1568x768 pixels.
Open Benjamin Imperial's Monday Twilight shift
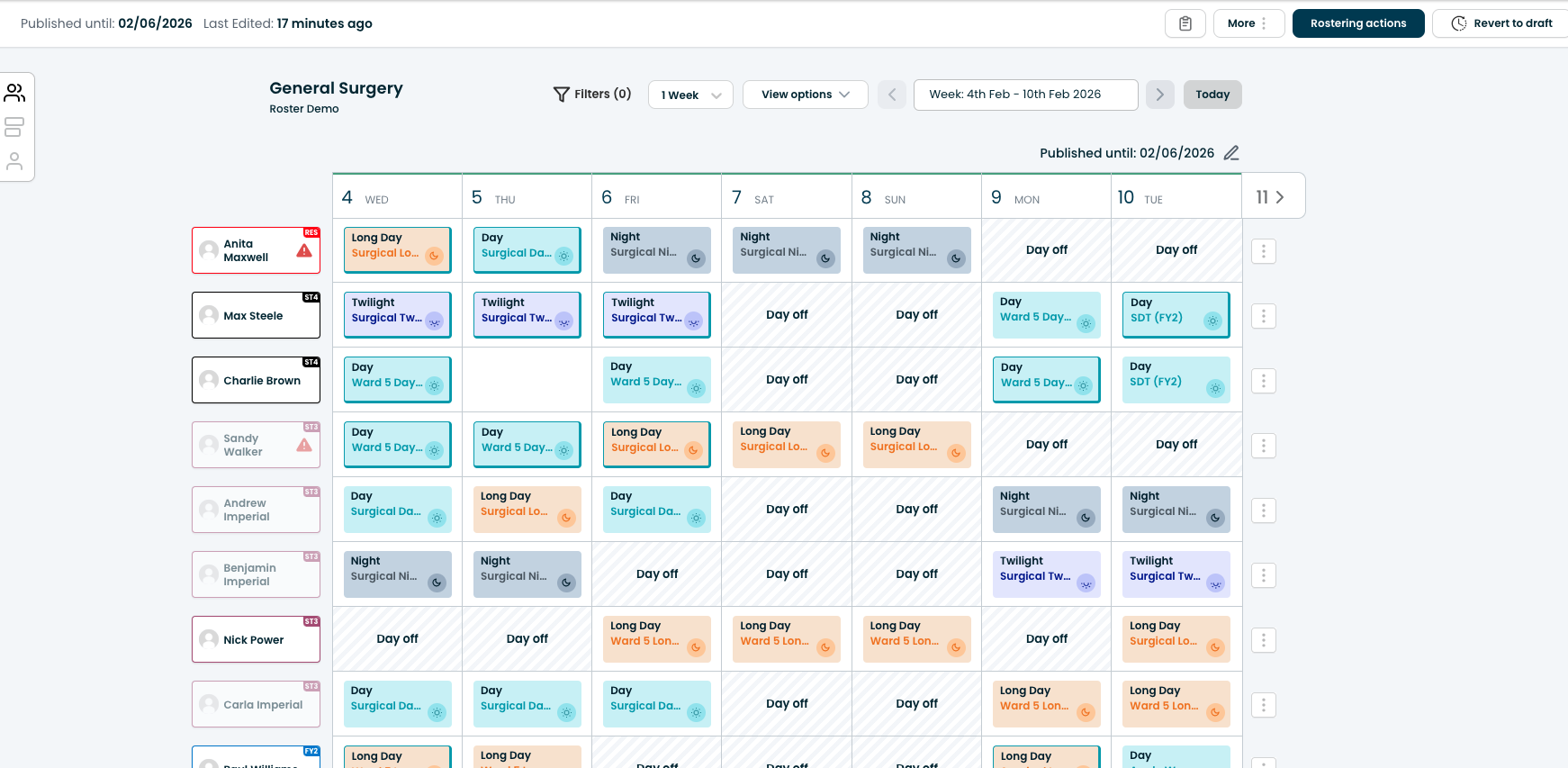tap(1046, 574)
